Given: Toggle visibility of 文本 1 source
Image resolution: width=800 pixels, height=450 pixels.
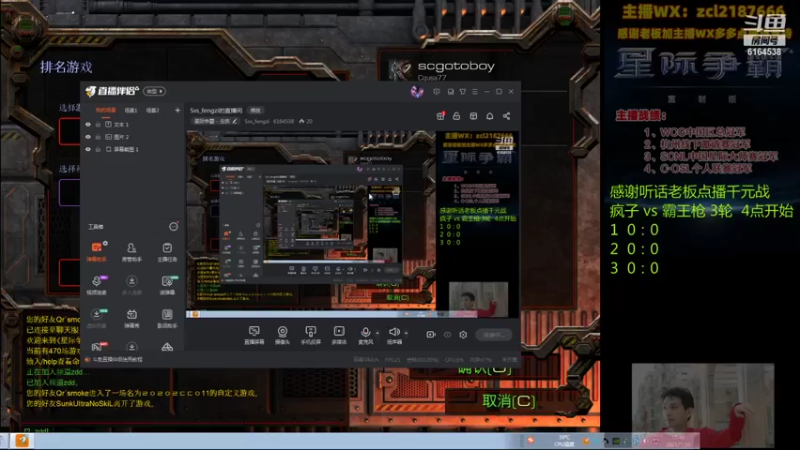Looking at the screenshot, I should [x=88, y=124].
